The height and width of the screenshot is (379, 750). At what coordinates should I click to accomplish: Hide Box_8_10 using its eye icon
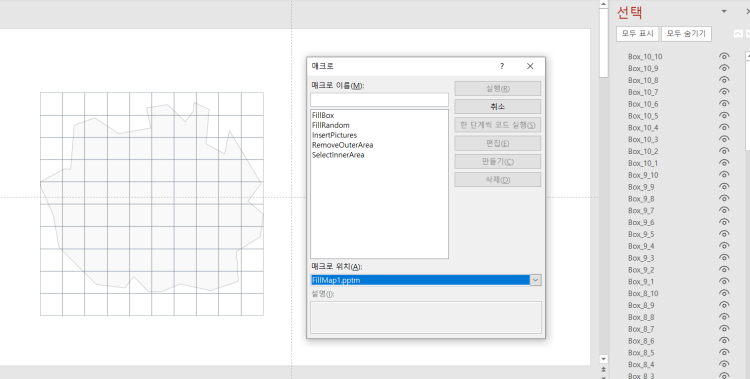pos(724,293)
